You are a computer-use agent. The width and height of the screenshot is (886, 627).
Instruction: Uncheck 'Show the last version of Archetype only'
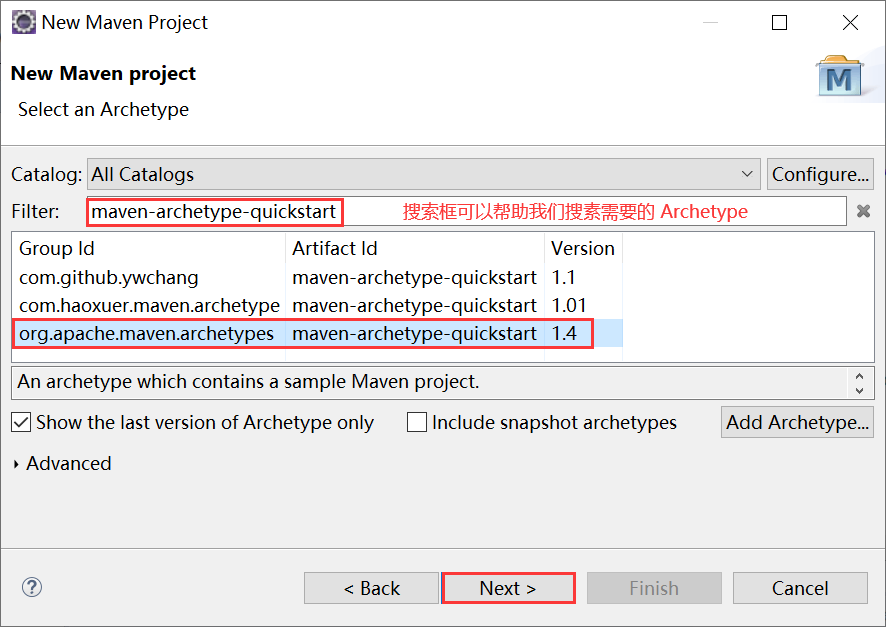point(21,422)
